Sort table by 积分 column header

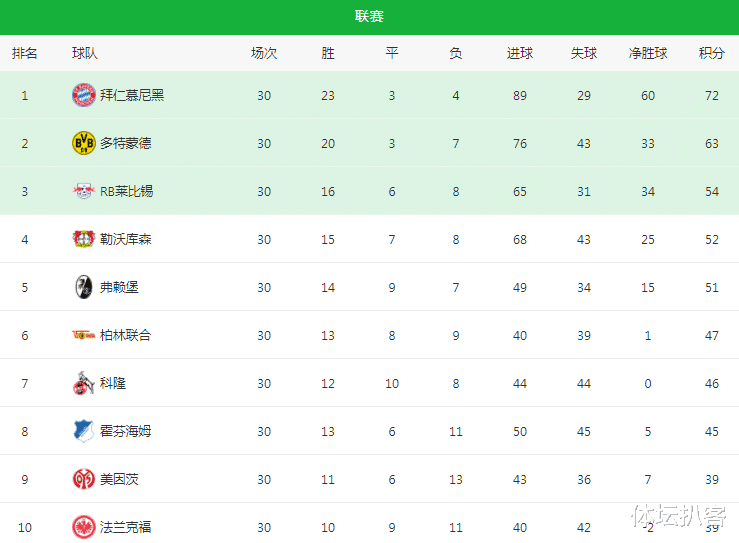[711, 53]
